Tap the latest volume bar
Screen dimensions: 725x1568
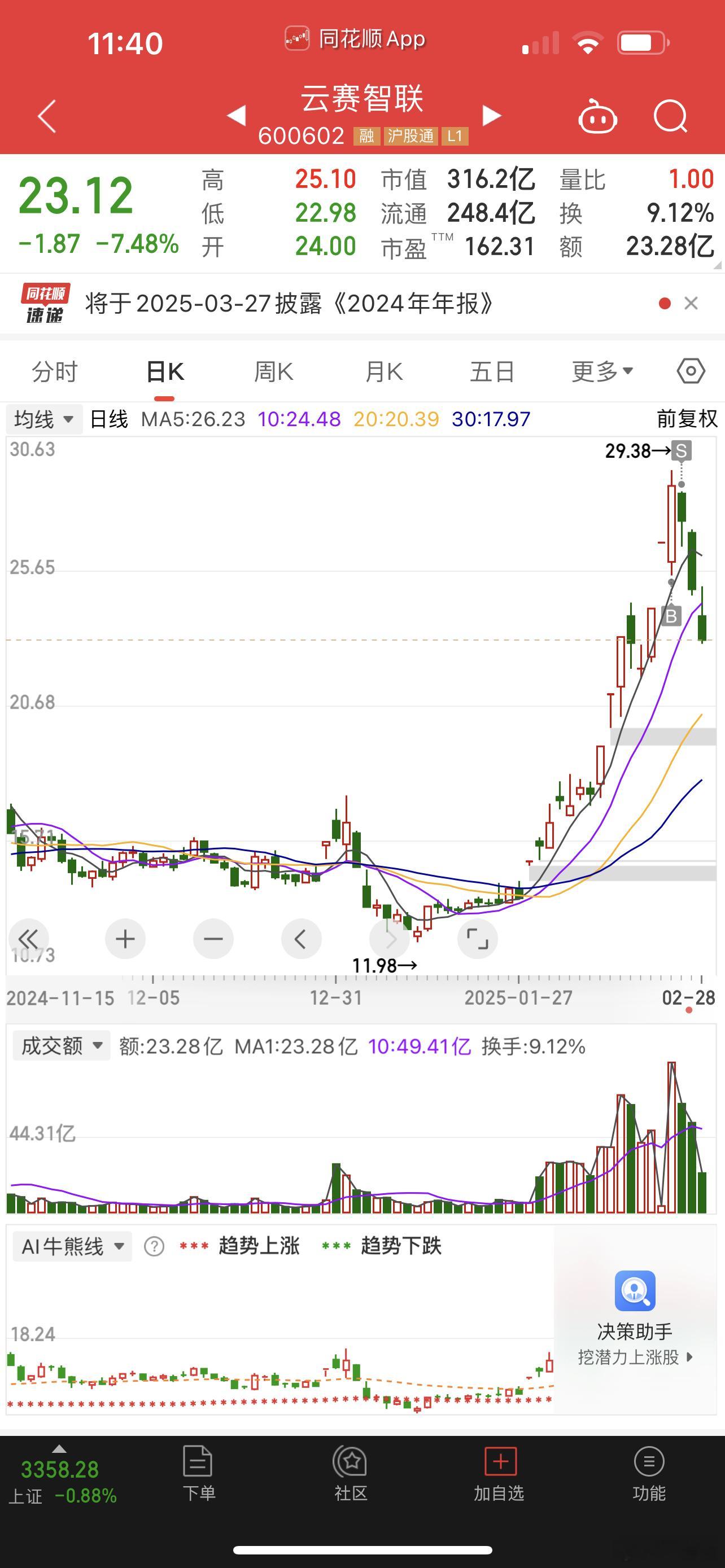702,1192
